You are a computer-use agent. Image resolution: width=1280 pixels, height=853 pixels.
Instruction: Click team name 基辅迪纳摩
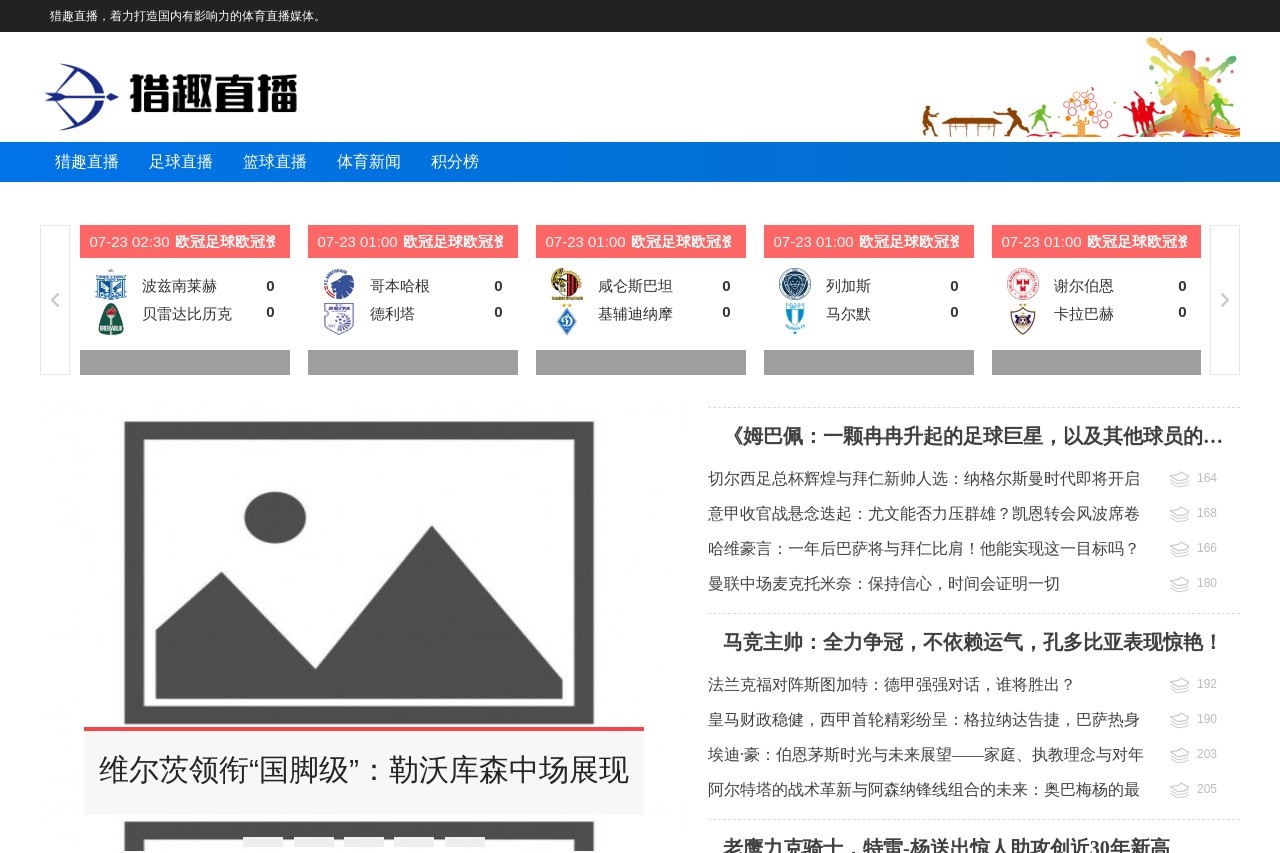[635, 314]
